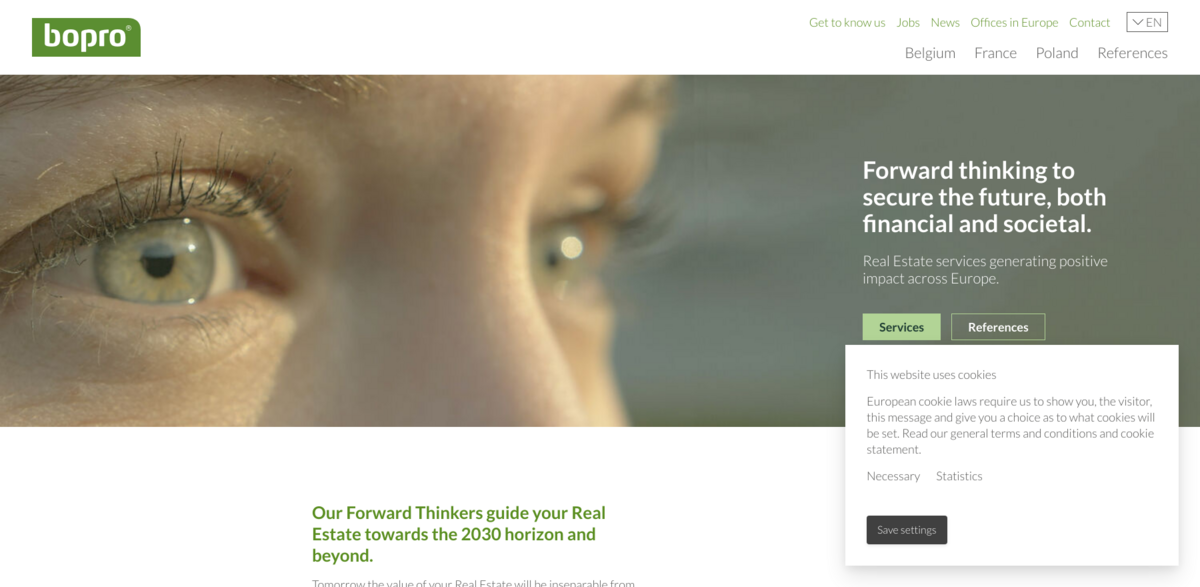This screenshot has width=1200, height=587.
Task: Click the hero eye video background
Action: pyautogui.click(x=400, y=250)
